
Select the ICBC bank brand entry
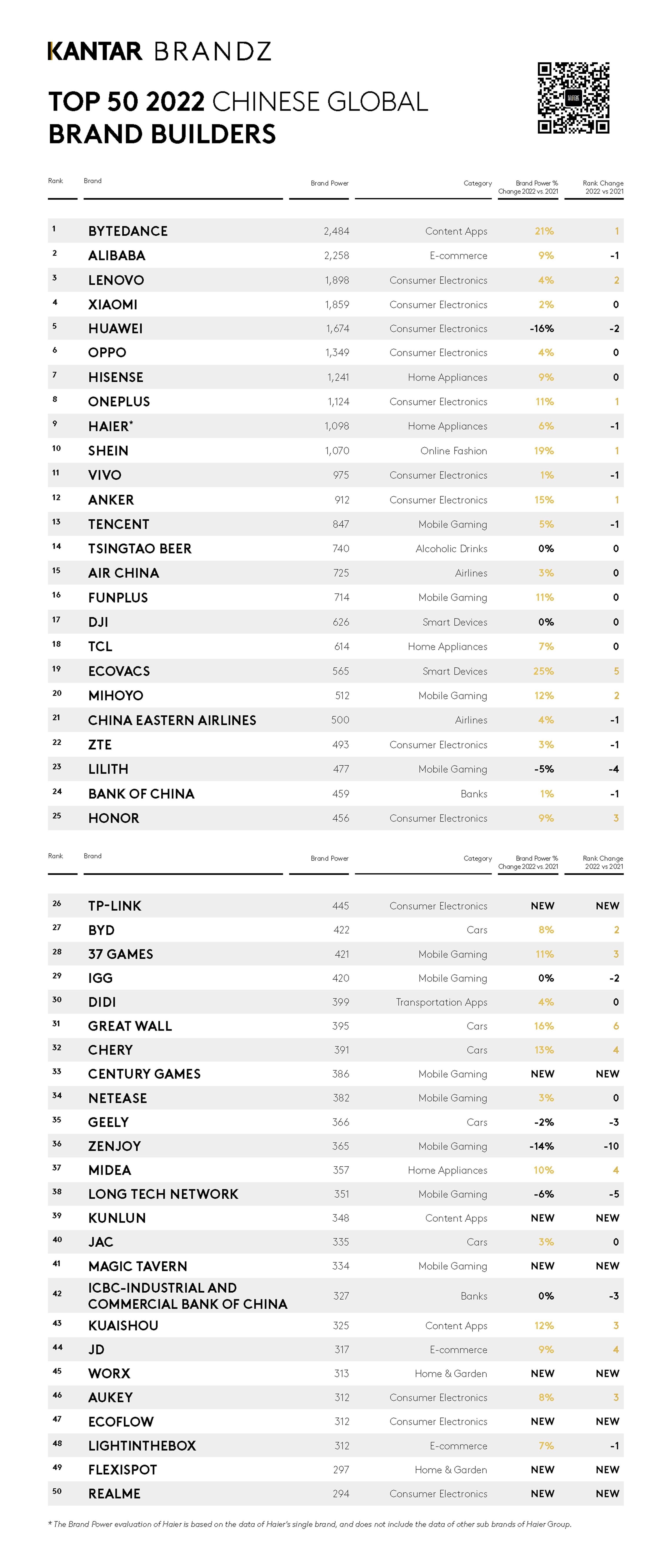point(187,1296)
